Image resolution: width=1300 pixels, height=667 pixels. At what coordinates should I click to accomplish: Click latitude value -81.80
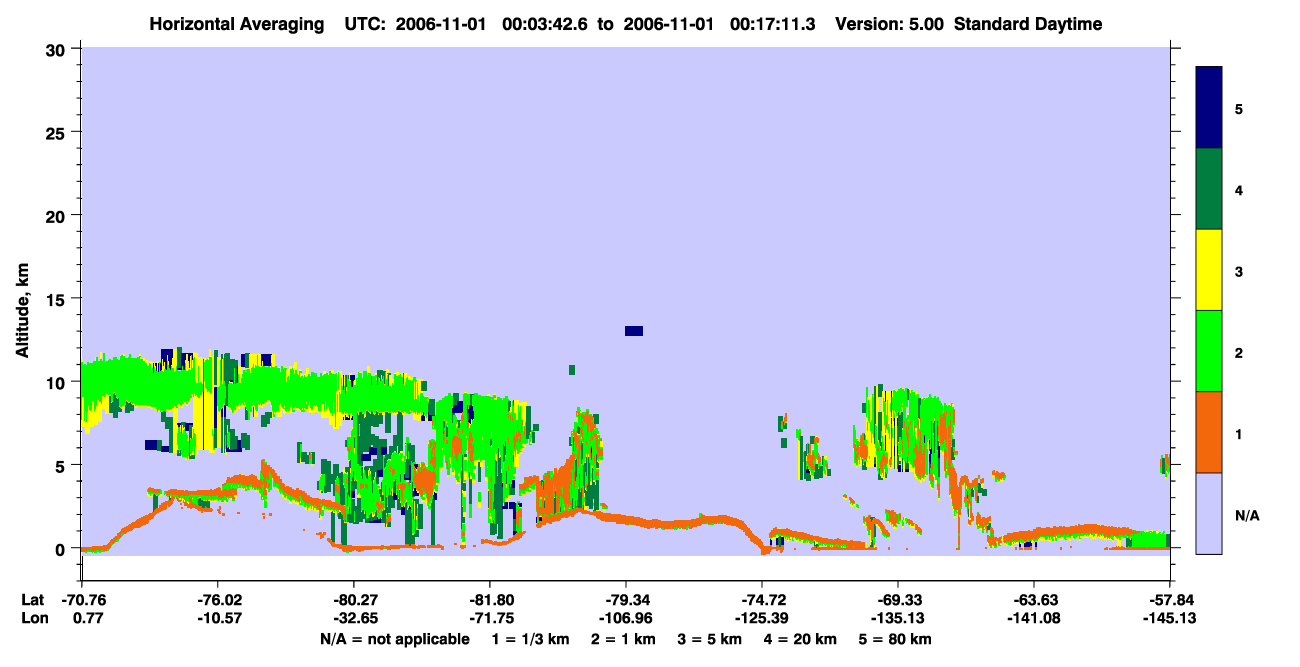pyautogui.click(x=489, y=600)
